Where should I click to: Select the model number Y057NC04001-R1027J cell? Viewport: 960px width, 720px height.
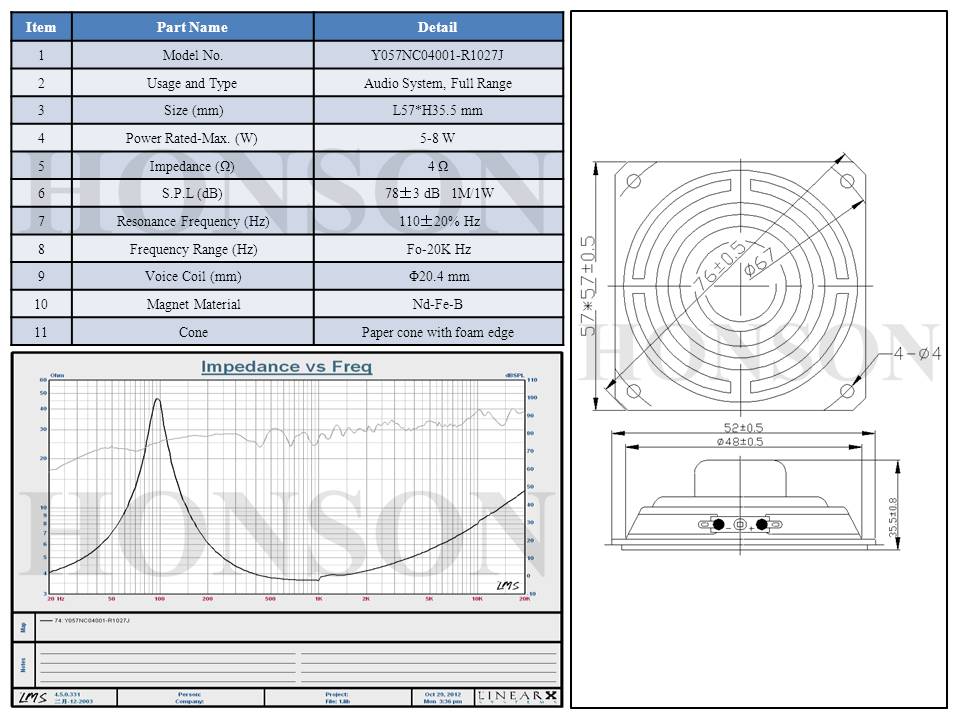click(x=437, y=56)
